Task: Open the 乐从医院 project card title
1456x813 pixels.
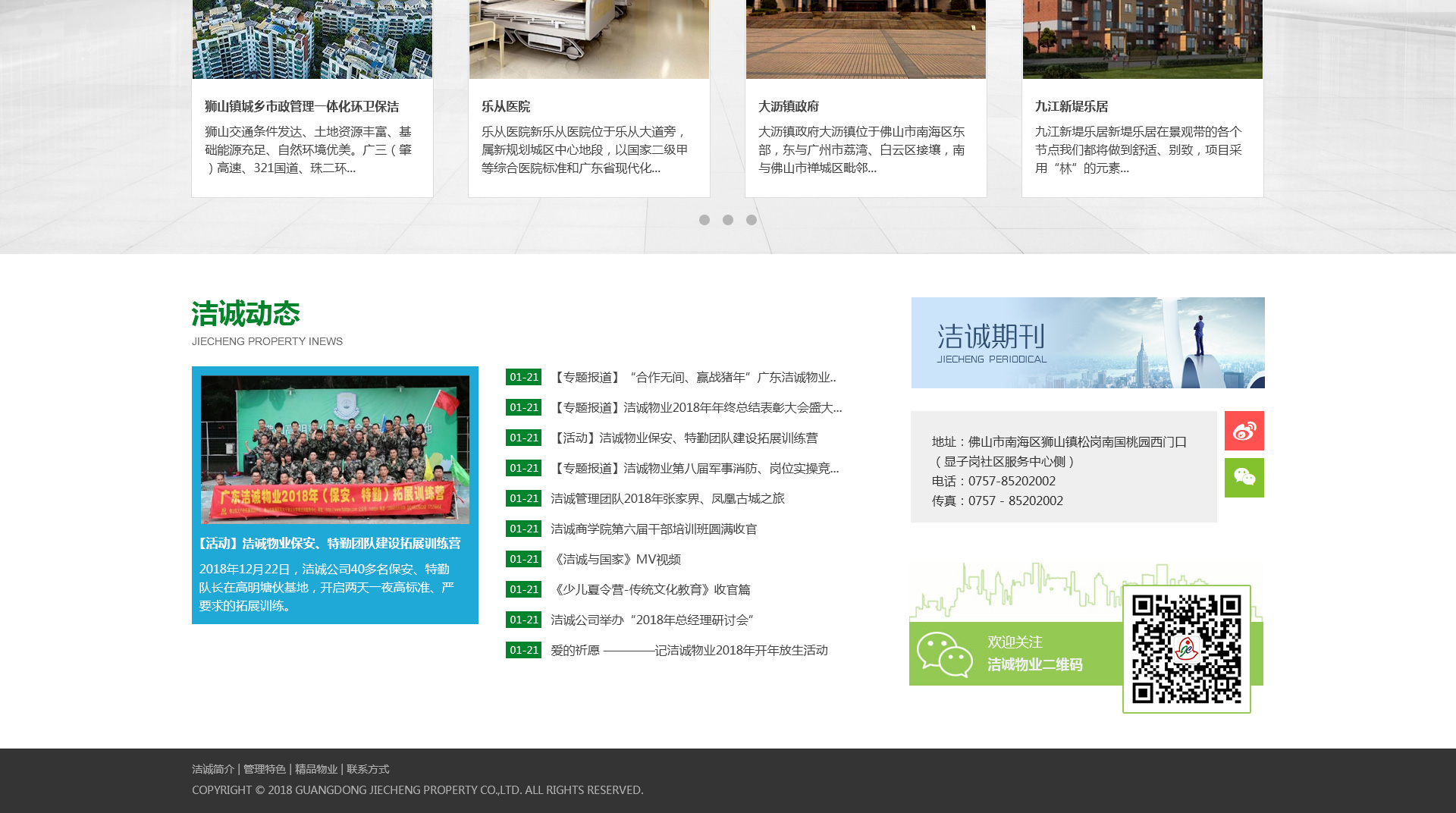Action: pos(506,107)
